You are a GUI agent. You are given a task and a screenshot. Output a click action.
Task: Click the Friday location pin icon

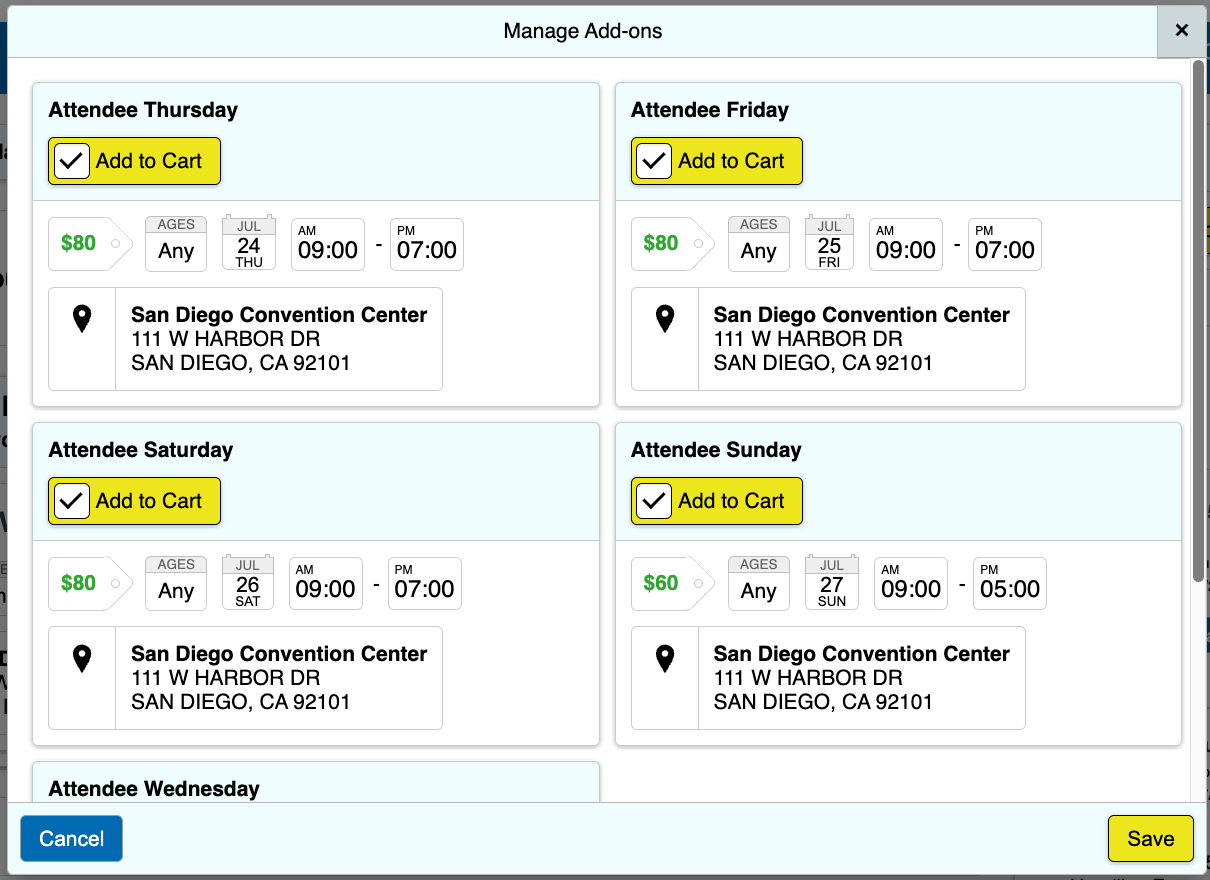[664, 319]
